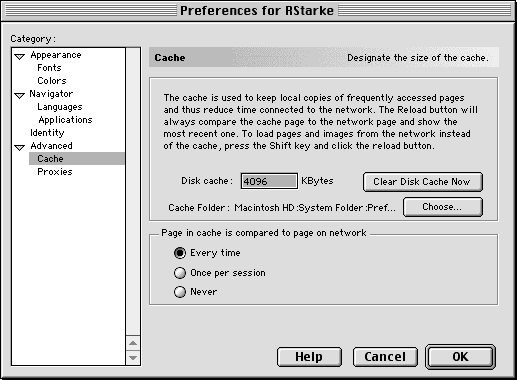The image size is (517, 380).
Task: Select Appearance in the category list
Action: coord(56,55)
